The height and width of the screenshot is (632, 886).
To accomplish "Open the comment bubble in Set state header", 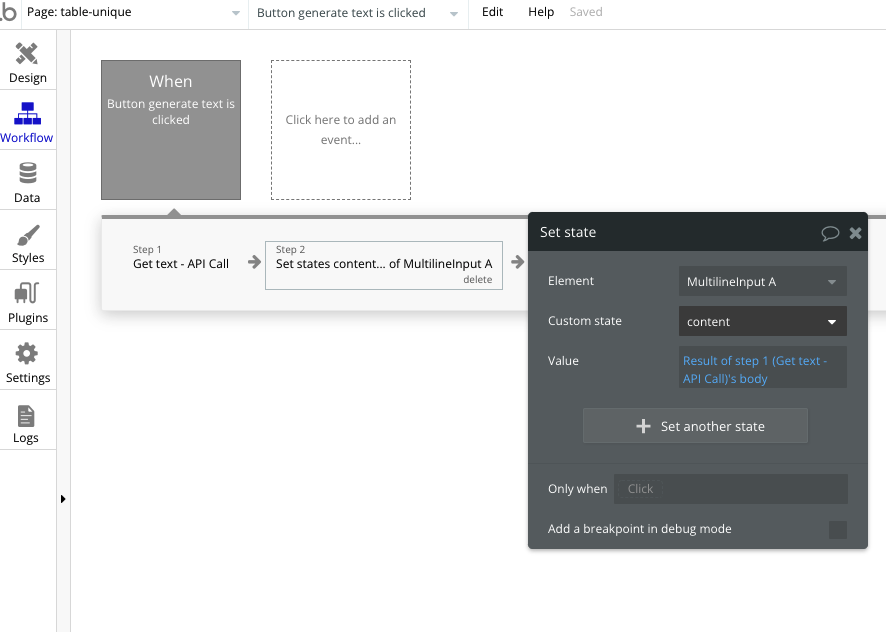I will tap(830, 232).
